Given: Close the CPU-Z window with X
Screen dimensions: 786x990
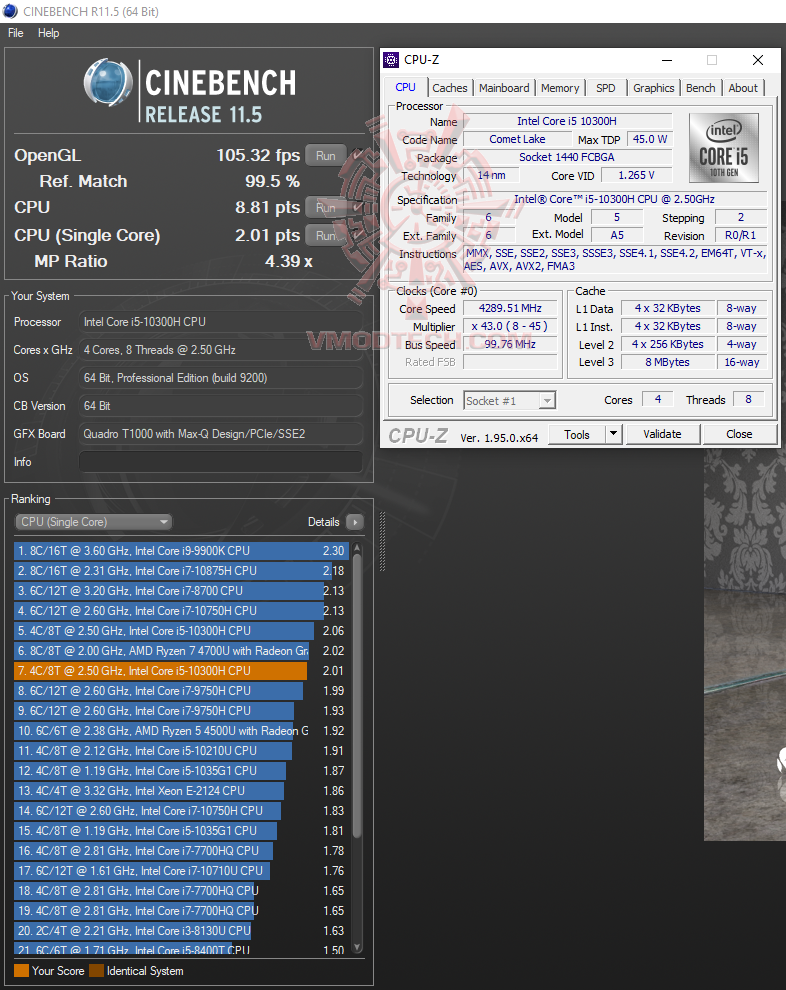Looking at the screenshot, I should pos(758,60).
